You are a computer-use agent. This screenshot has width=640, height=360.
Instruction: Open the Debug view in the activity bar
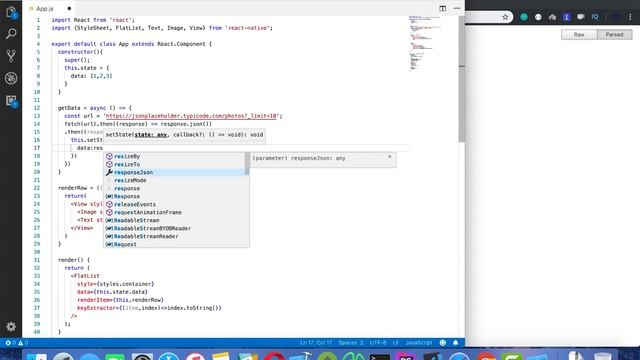(11, 78)
